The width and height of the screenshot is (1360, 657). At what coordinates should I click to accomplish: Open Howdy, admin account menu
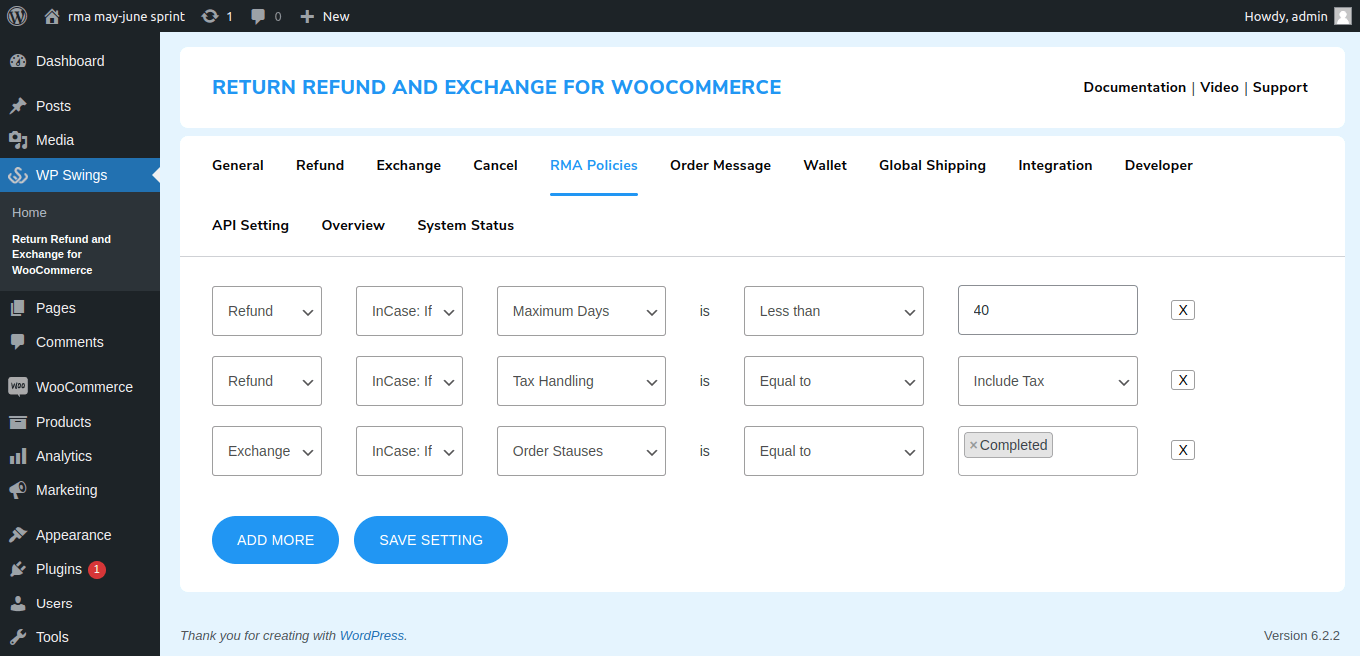(1298, 16)
